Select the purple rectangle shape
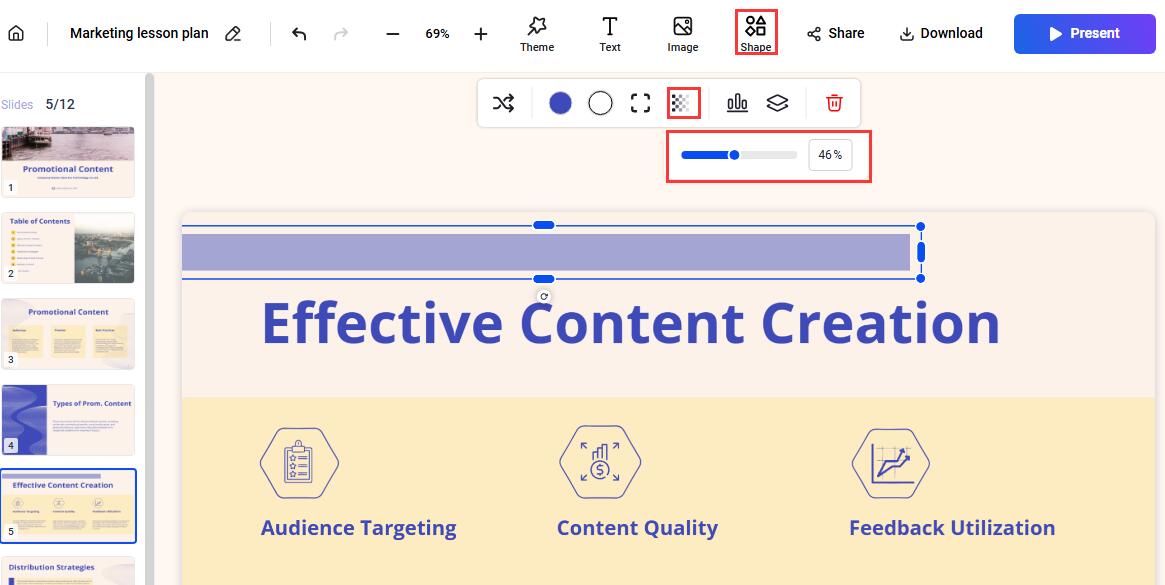This screenshot has width=1165, height=585. [546, 252]
